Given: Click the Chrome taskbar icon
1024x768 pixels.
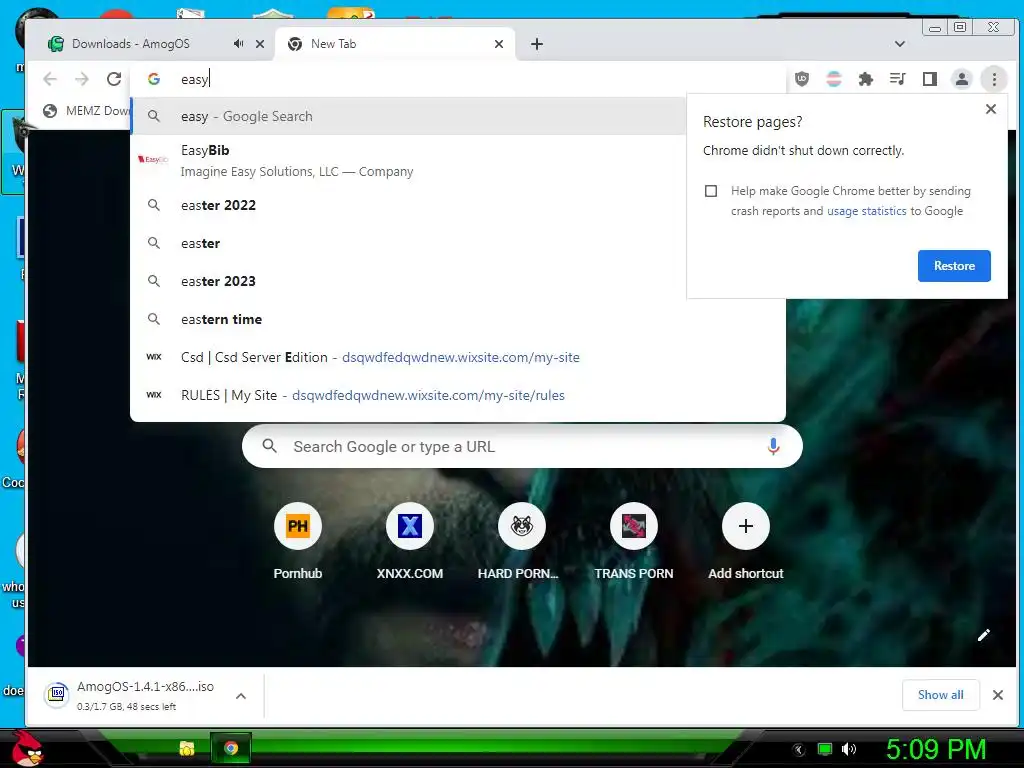Looking at the screenshot, I should click(231, 748).
